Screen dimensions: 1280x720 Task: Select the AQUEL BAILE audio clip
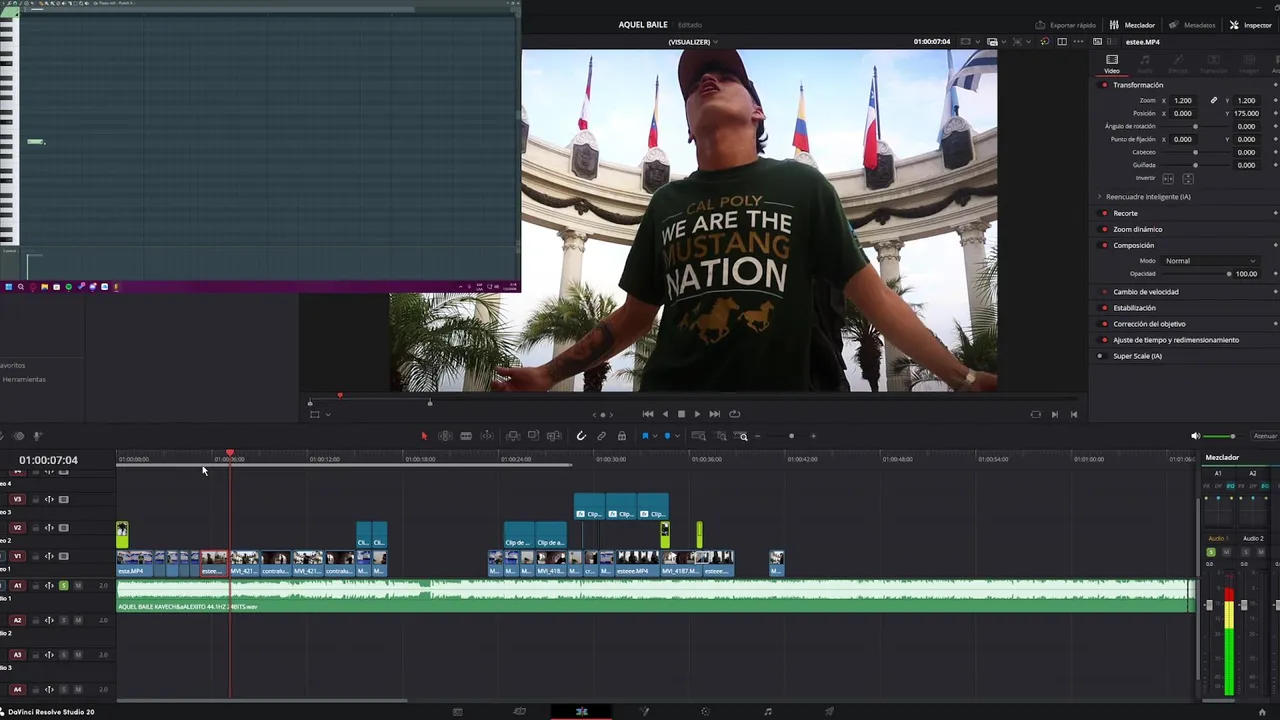pyautogui.click(x=655, y=596)
